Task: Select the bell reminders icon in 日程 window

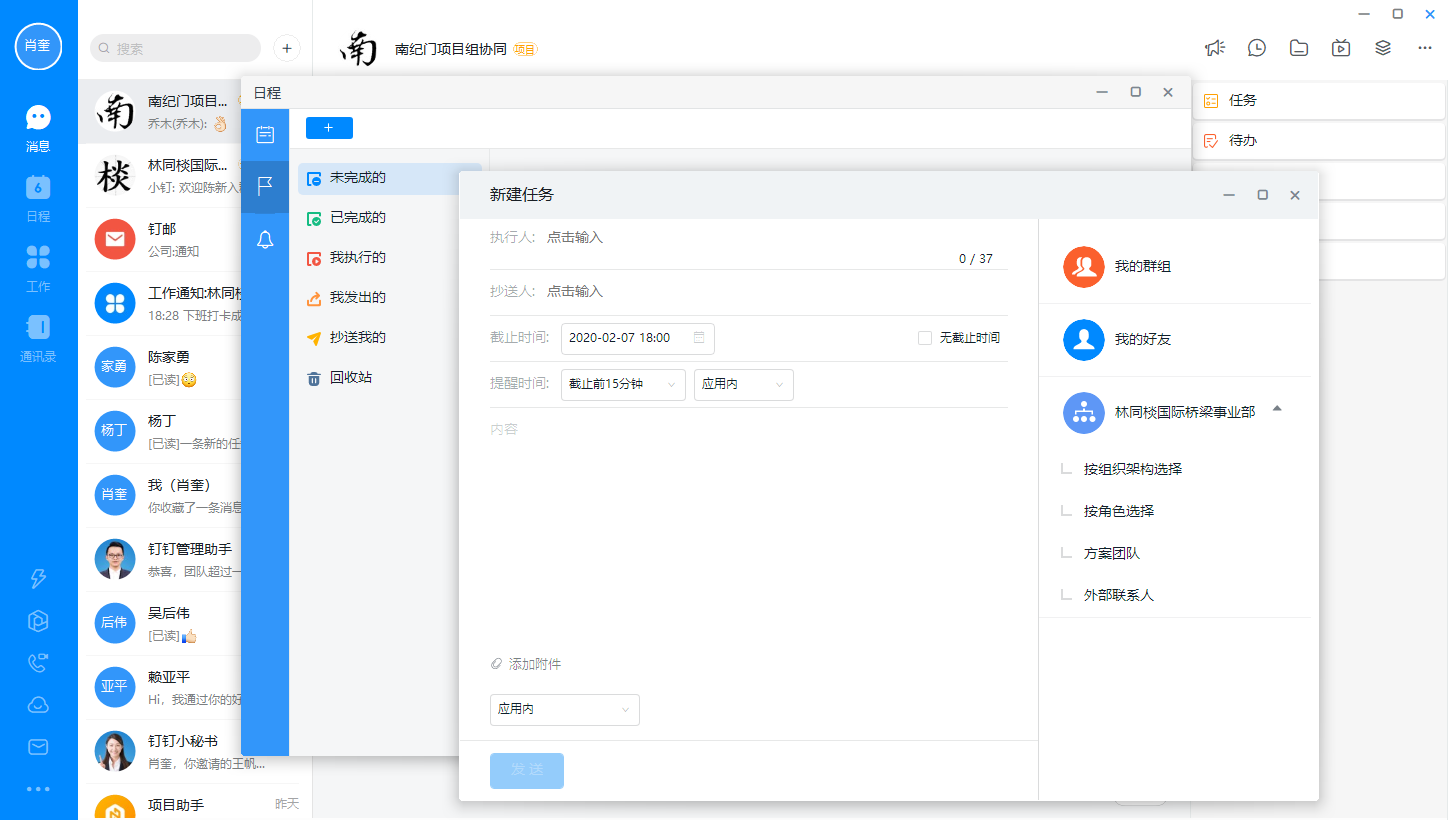Action: [x=265, y=239]
